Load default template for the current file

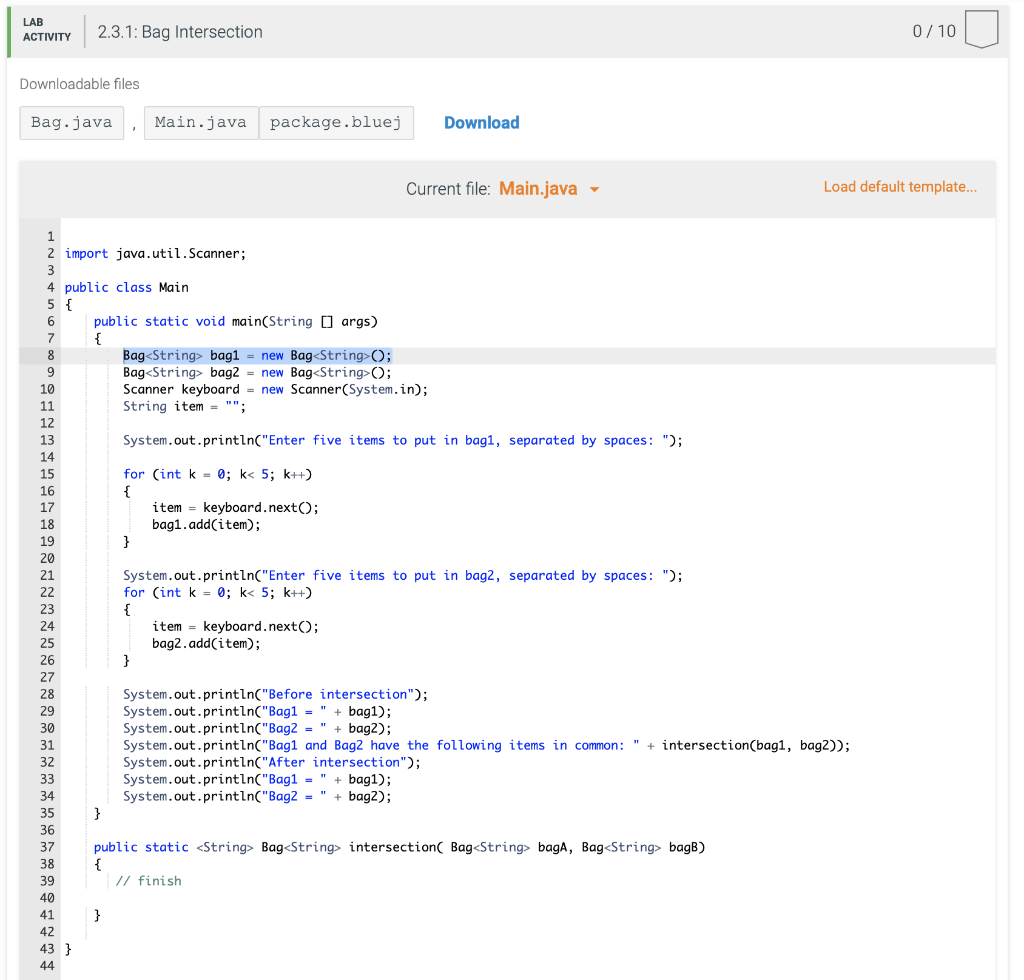[x=899, y=186]
